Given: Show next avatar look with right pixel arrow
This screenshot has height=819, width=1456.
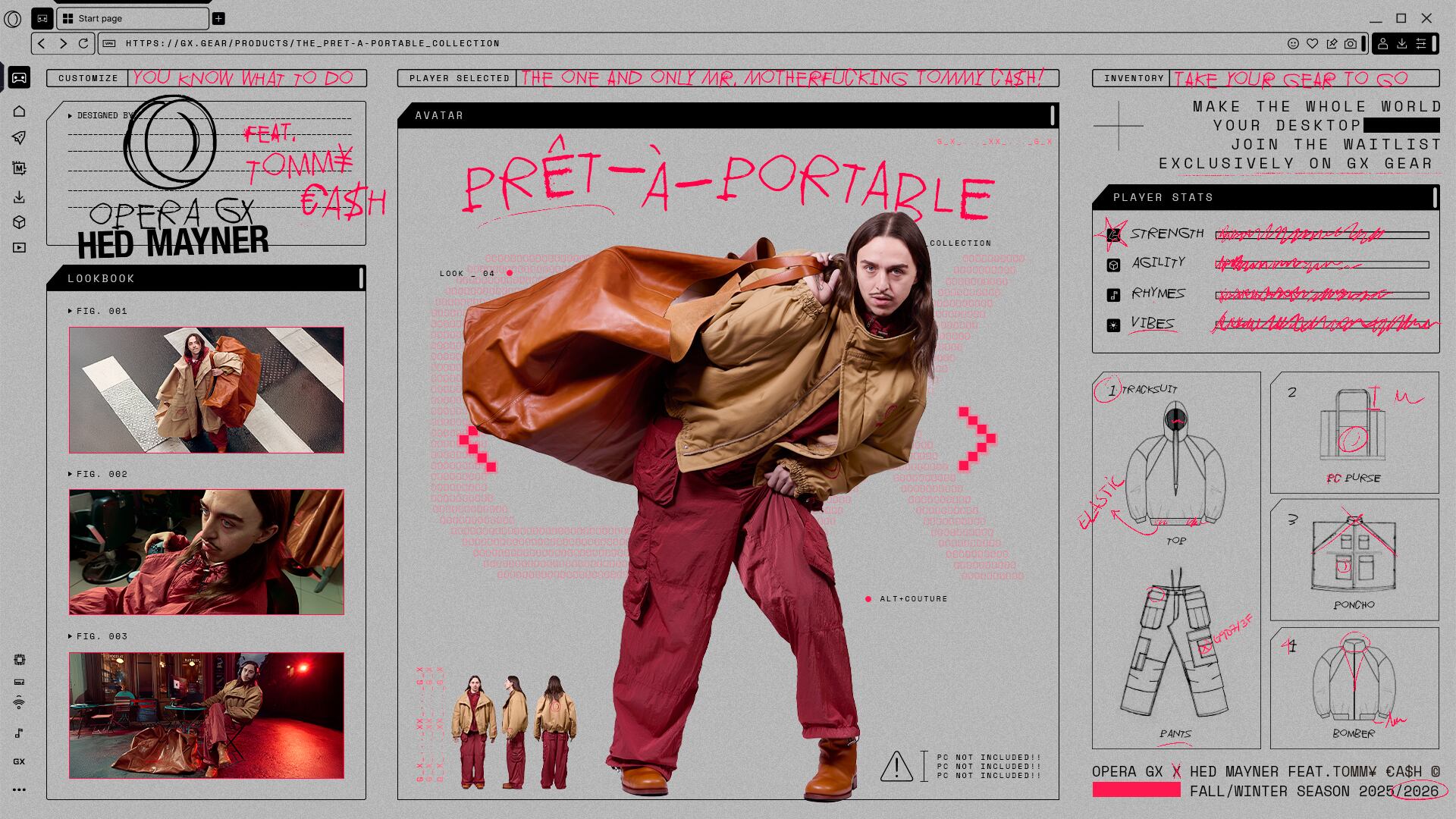Looking at the screenshot, I should [977, 438].
